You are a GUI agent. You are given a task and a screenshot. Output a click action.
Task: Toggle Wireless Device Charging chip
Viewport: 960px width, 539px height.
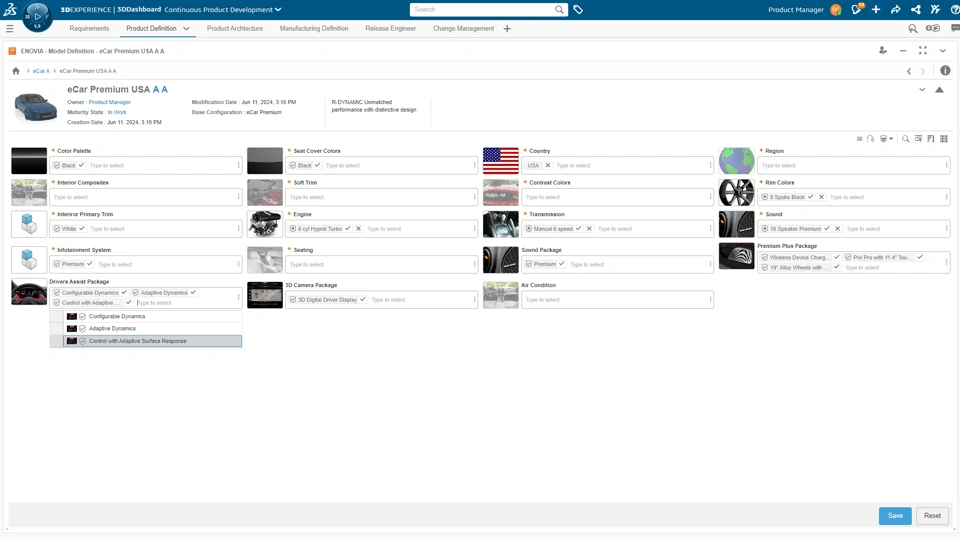click(x=801, y=257)
